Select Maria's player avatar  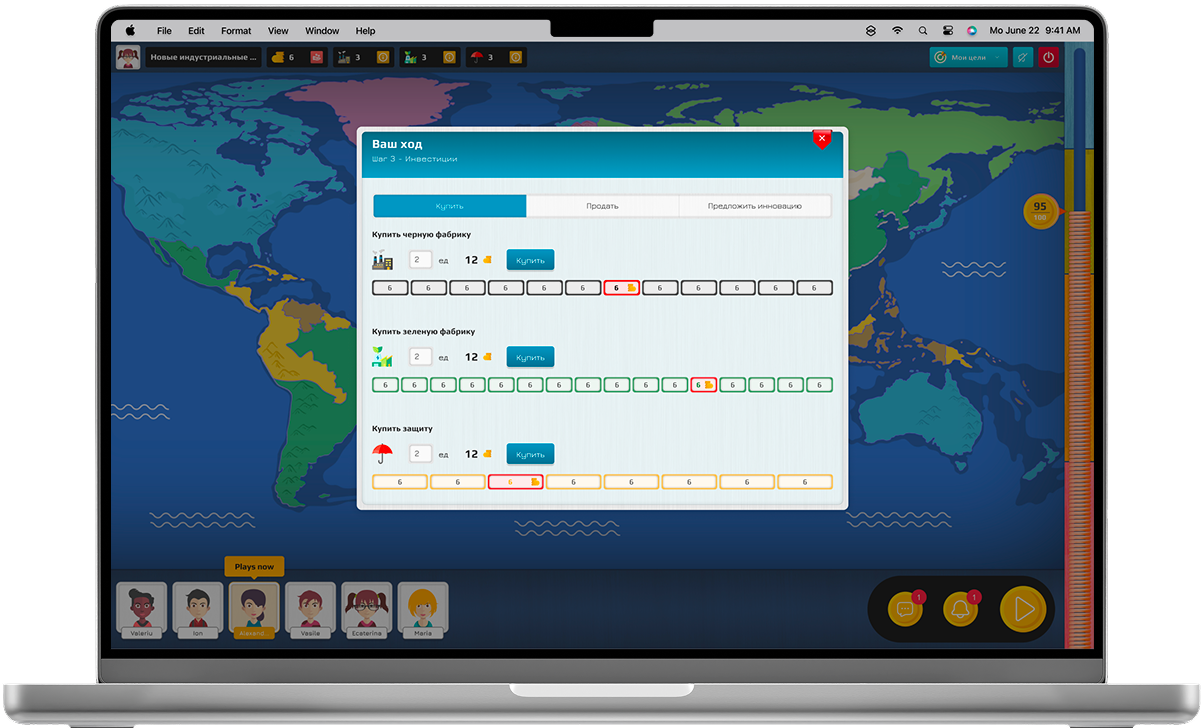click(x=423, y=609)
